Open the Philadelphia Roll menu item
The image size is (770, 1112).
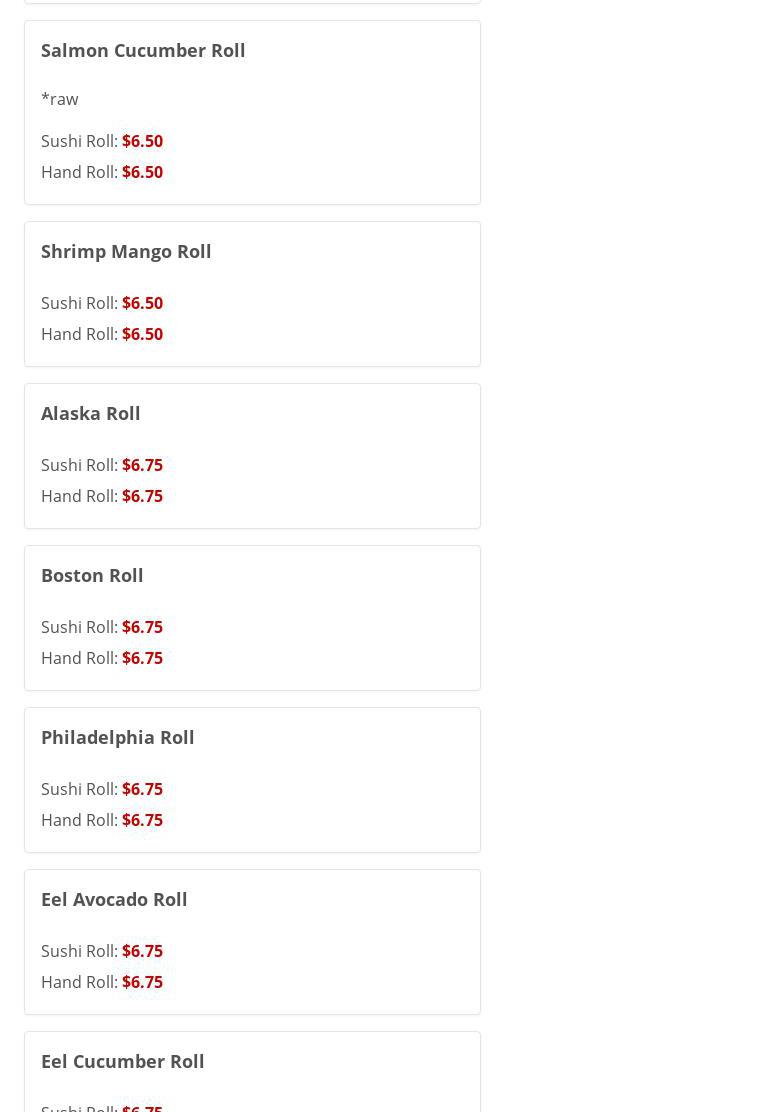(118, 737)
